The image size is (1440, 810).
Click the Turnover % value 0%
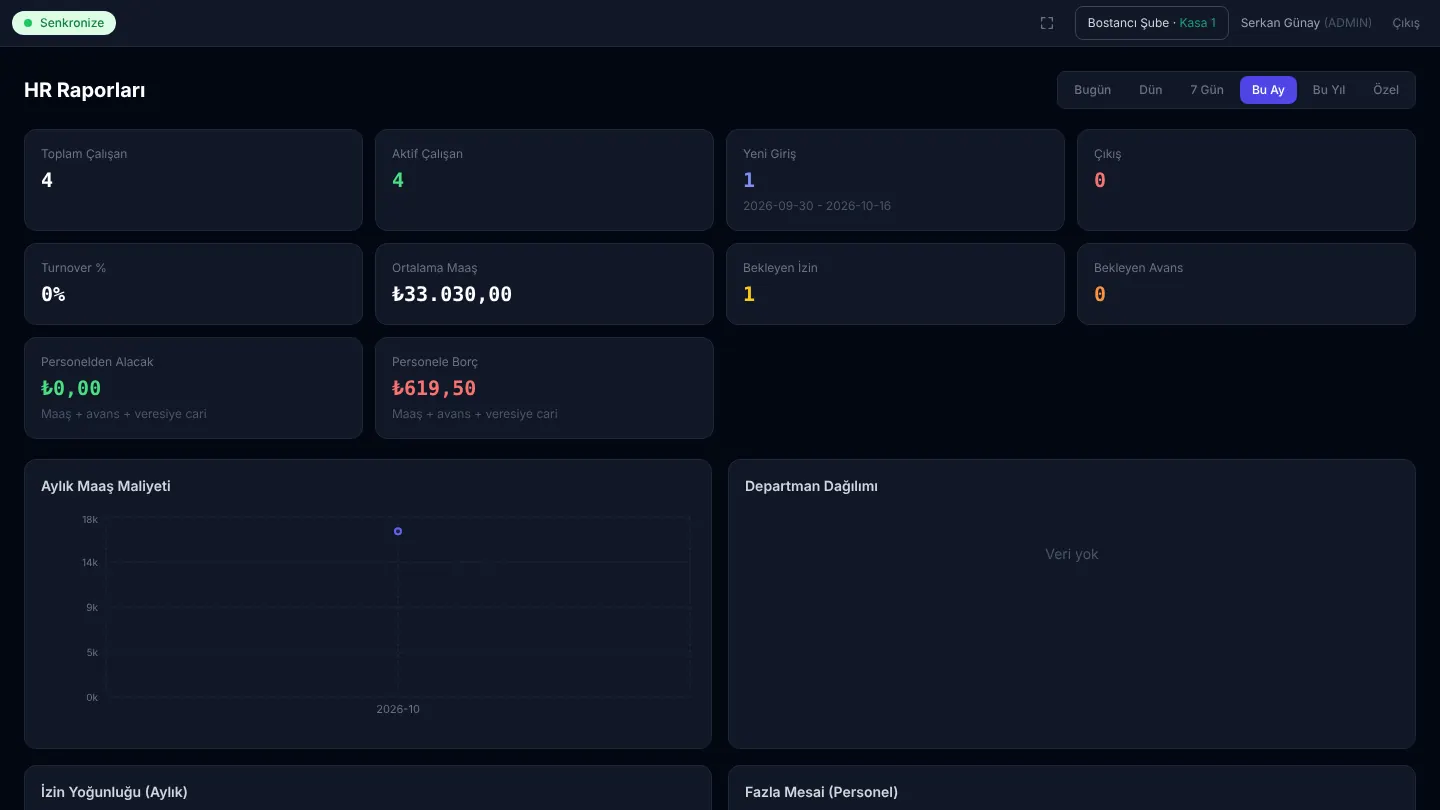[x=53, y=295]
